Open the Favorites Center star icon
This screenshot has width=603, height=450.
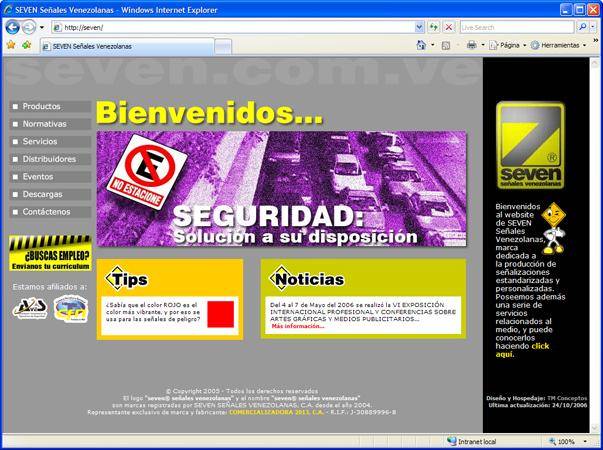[10, 45]
